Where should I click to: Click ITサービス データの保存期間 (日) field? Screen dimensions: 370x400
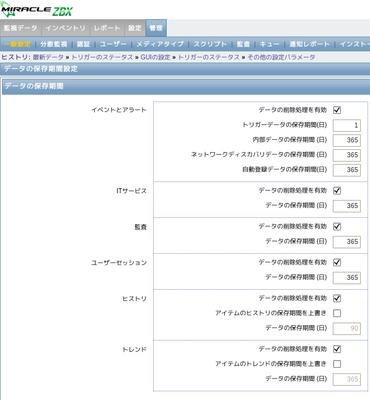point(347,206)
